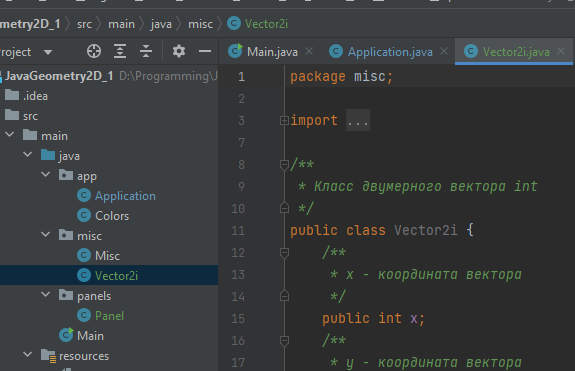Click the resources folder icon
The height and width of the screenshot is (371, 575).
point(48,356)
